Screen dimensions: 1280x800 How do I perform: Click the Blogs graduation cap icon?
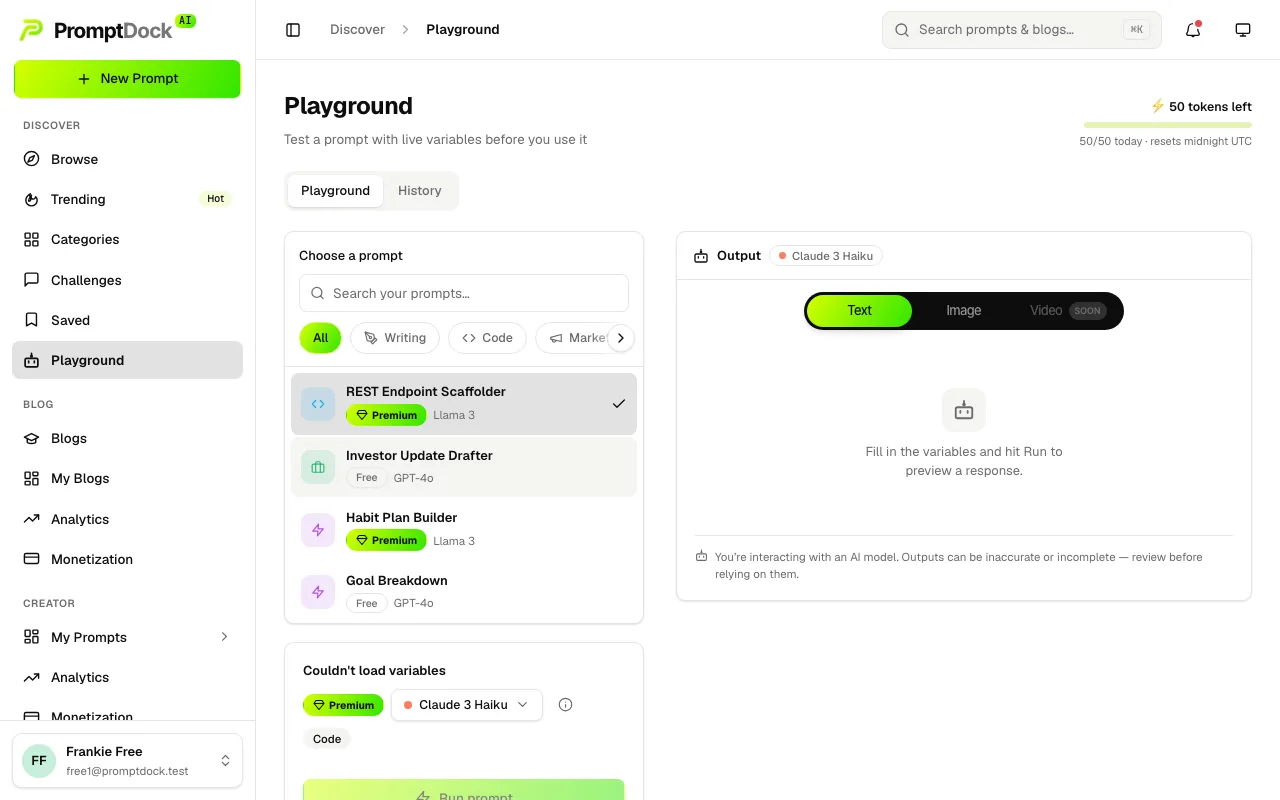[32, 438]
